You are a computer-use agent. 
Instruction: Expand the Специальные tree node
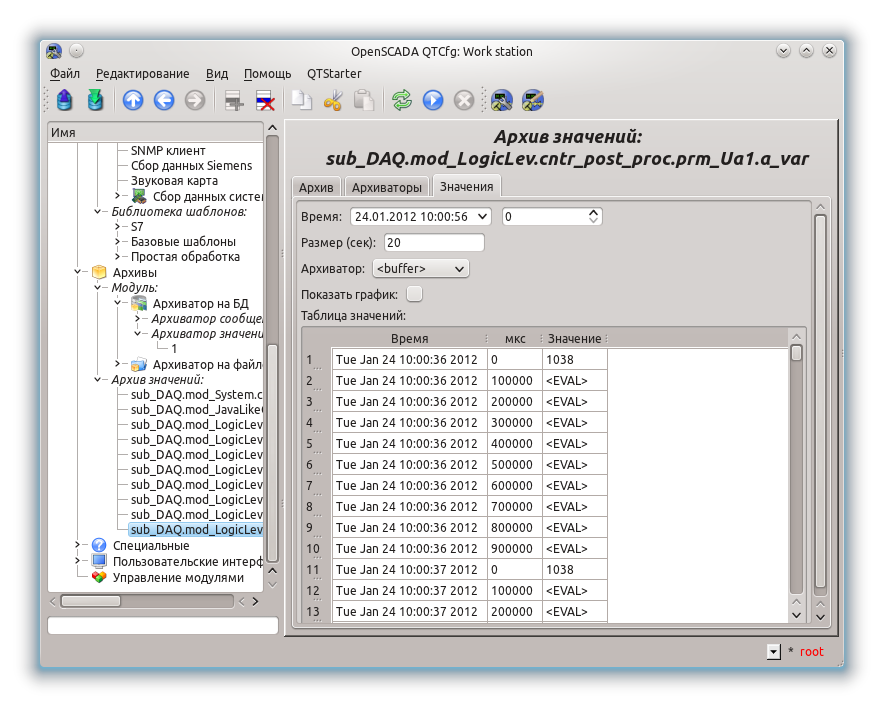[x=79, y=546]
